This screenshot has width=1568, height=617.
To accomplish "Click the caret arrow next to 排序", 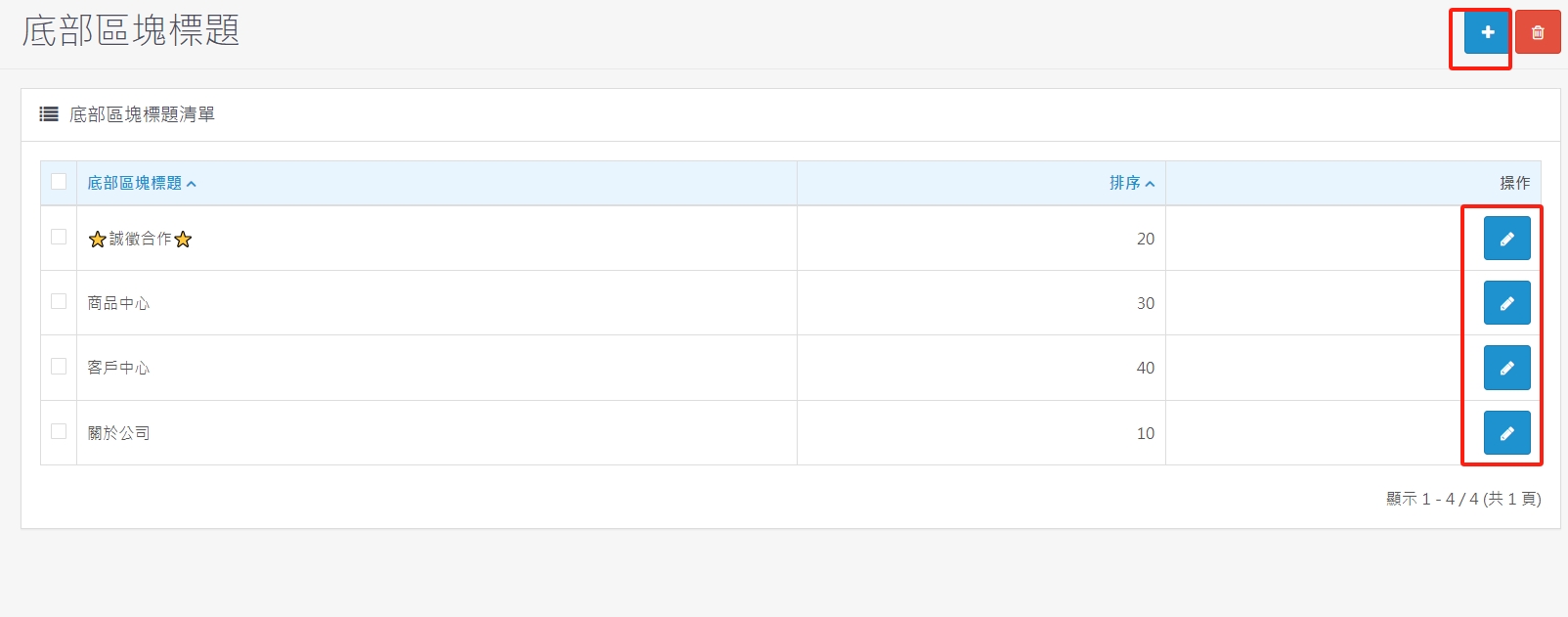I will (1151, 184).
